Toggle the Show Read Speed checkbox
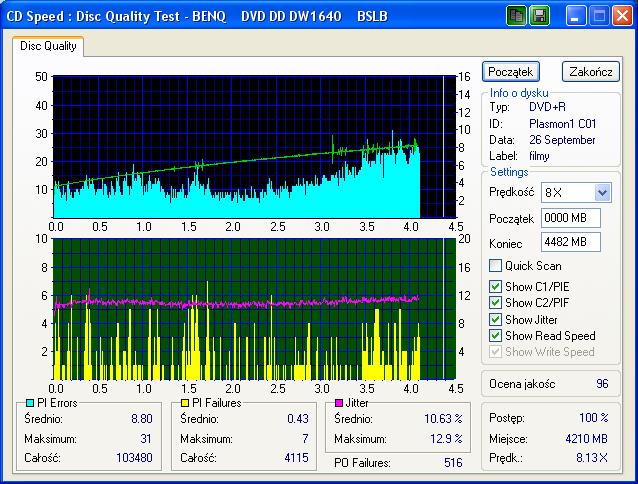This screenshot has width=638, height=484. (495, 336)
